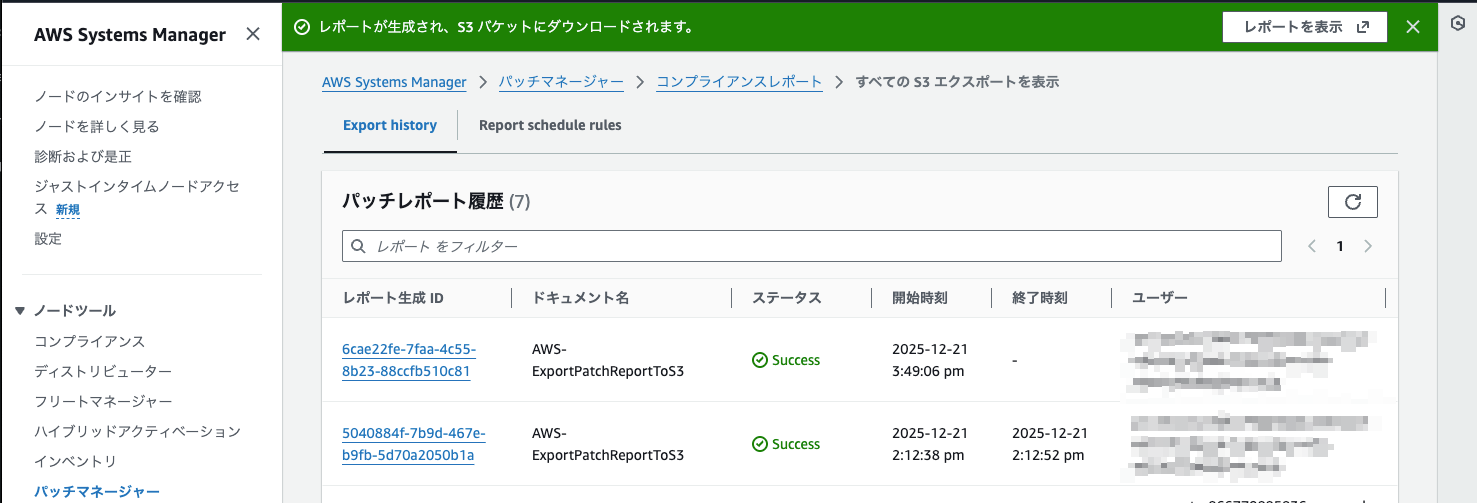Dismiss the green success notification banner

[1412, 27]
